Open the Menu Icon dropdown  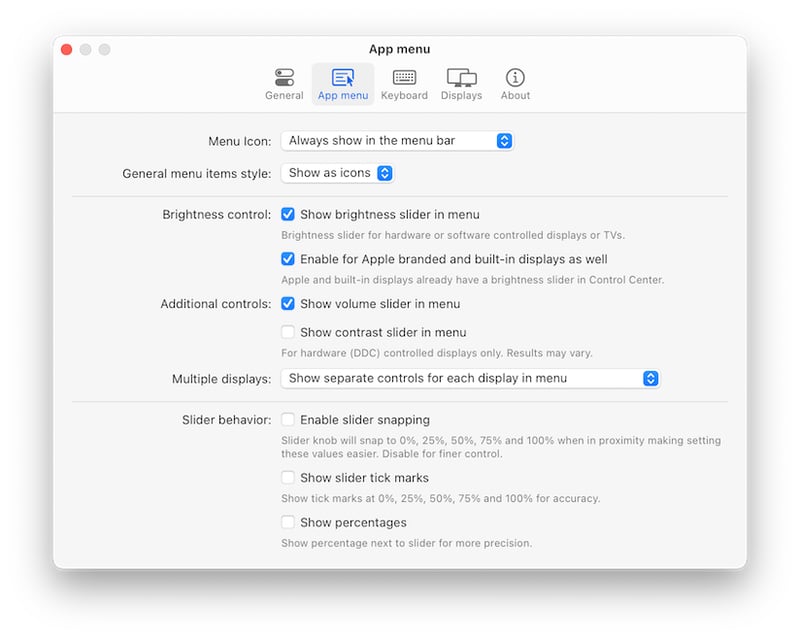coord(397,141)
